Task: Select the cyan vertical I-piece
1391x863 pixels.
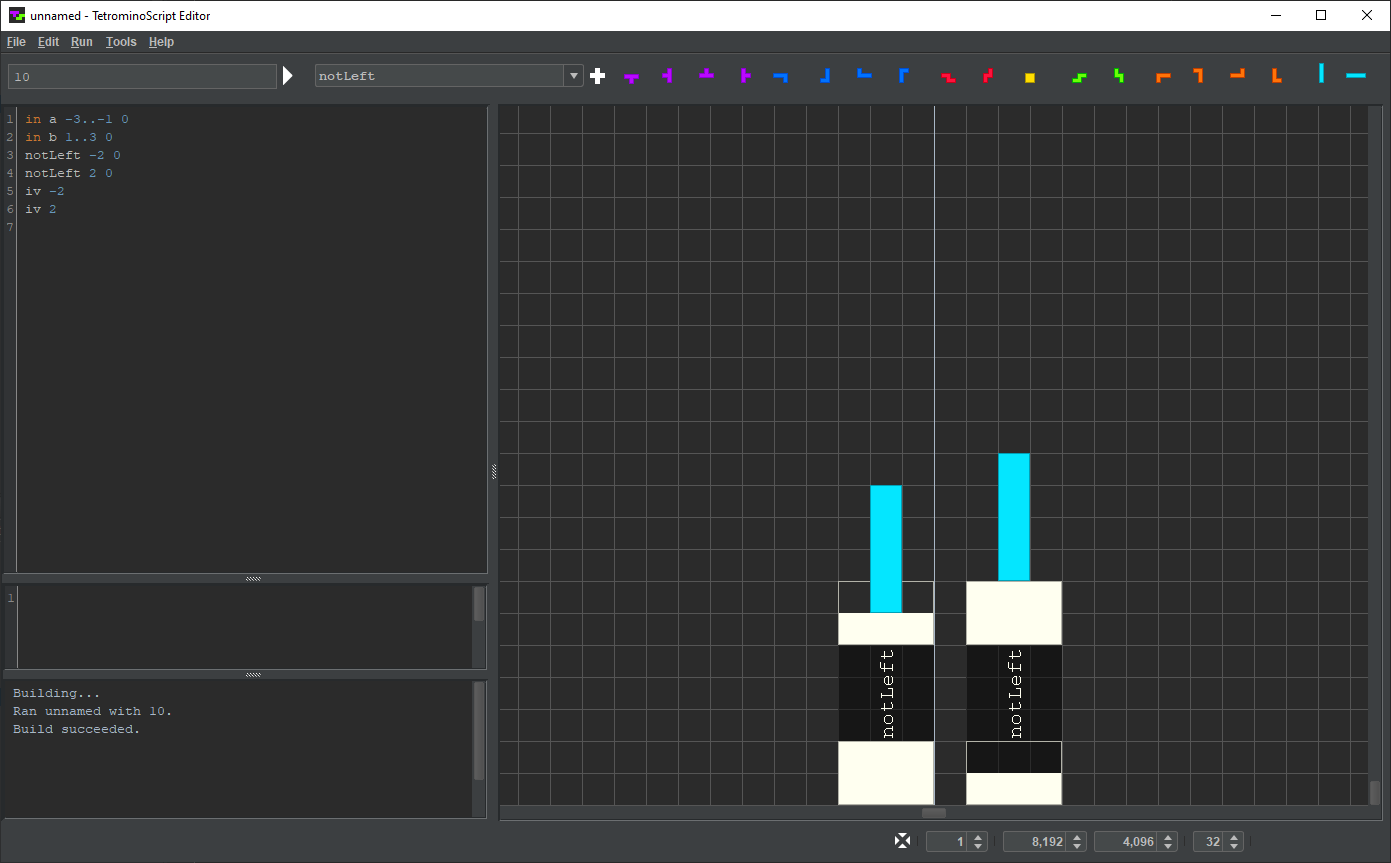Action: (1321, 73)
